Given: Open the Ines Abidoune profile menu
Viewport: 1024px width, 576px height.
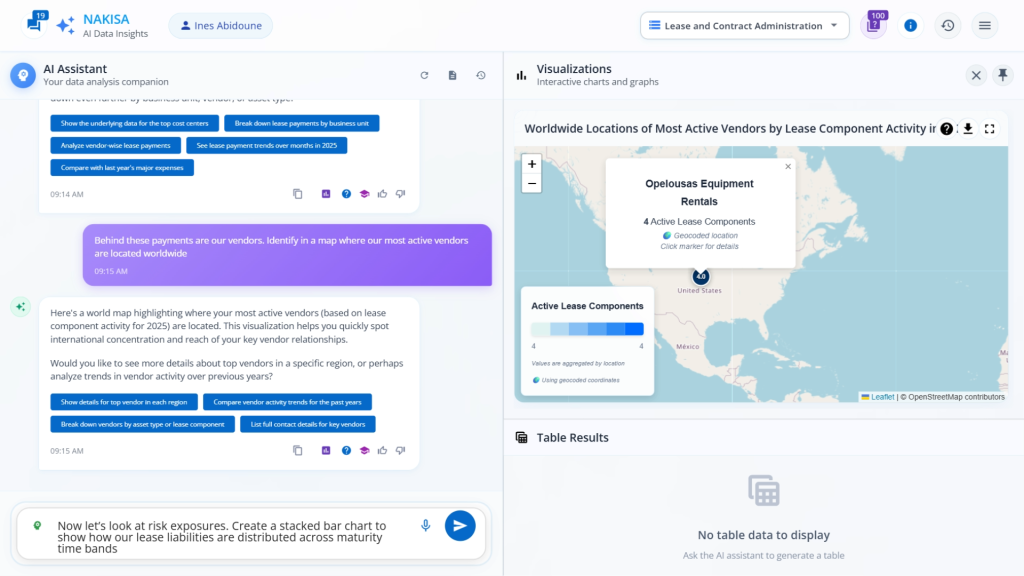Looking at the screenshot, I should coord(220,25).
